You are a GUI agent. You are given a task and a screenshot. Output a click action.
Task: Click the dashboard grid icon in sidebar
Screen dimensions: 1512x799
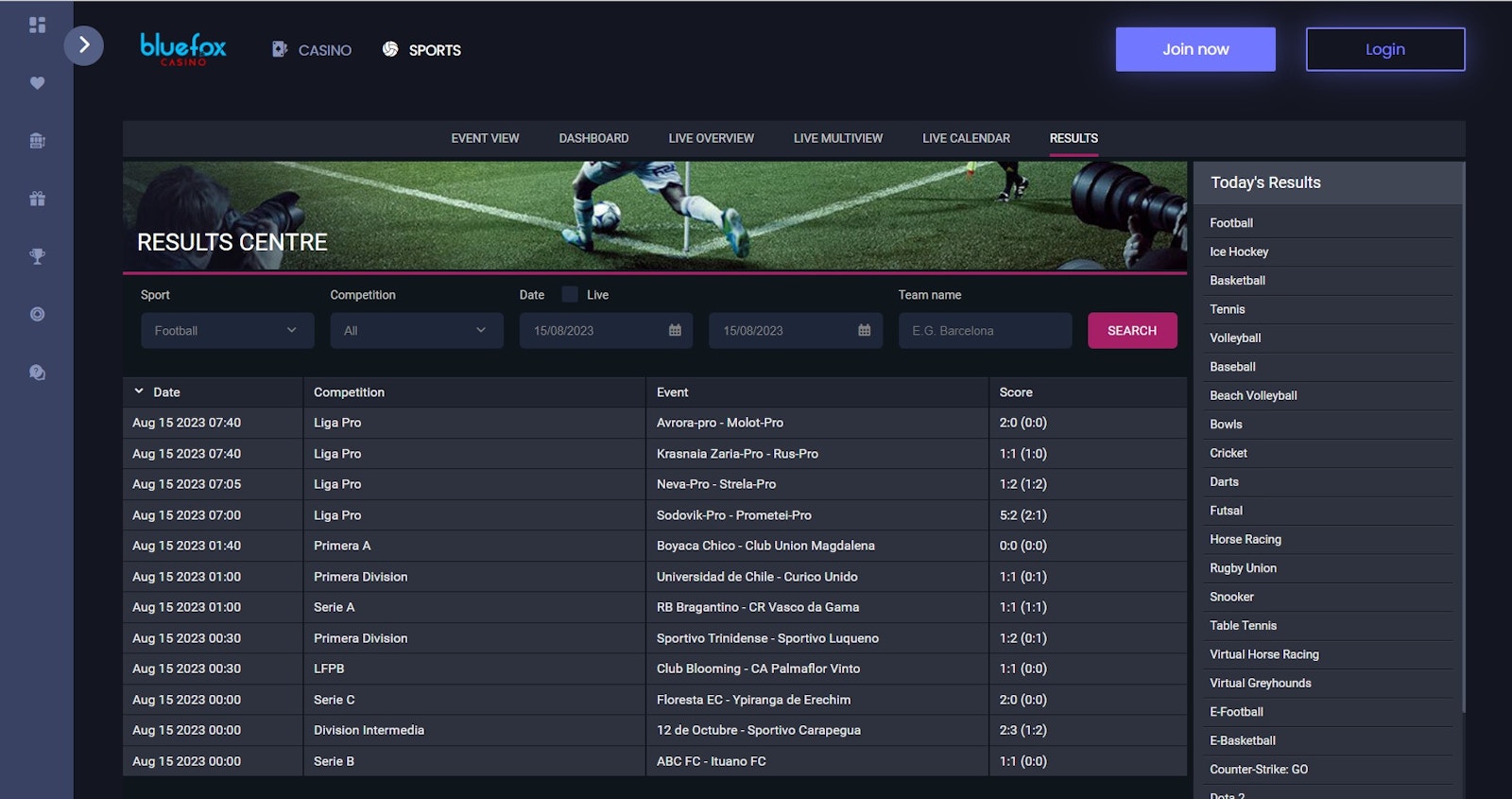click(37, 25)
